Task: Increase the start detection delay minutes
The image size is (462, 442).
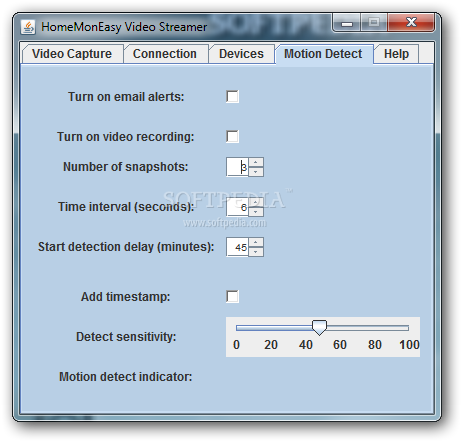Action: pos(256,242)
